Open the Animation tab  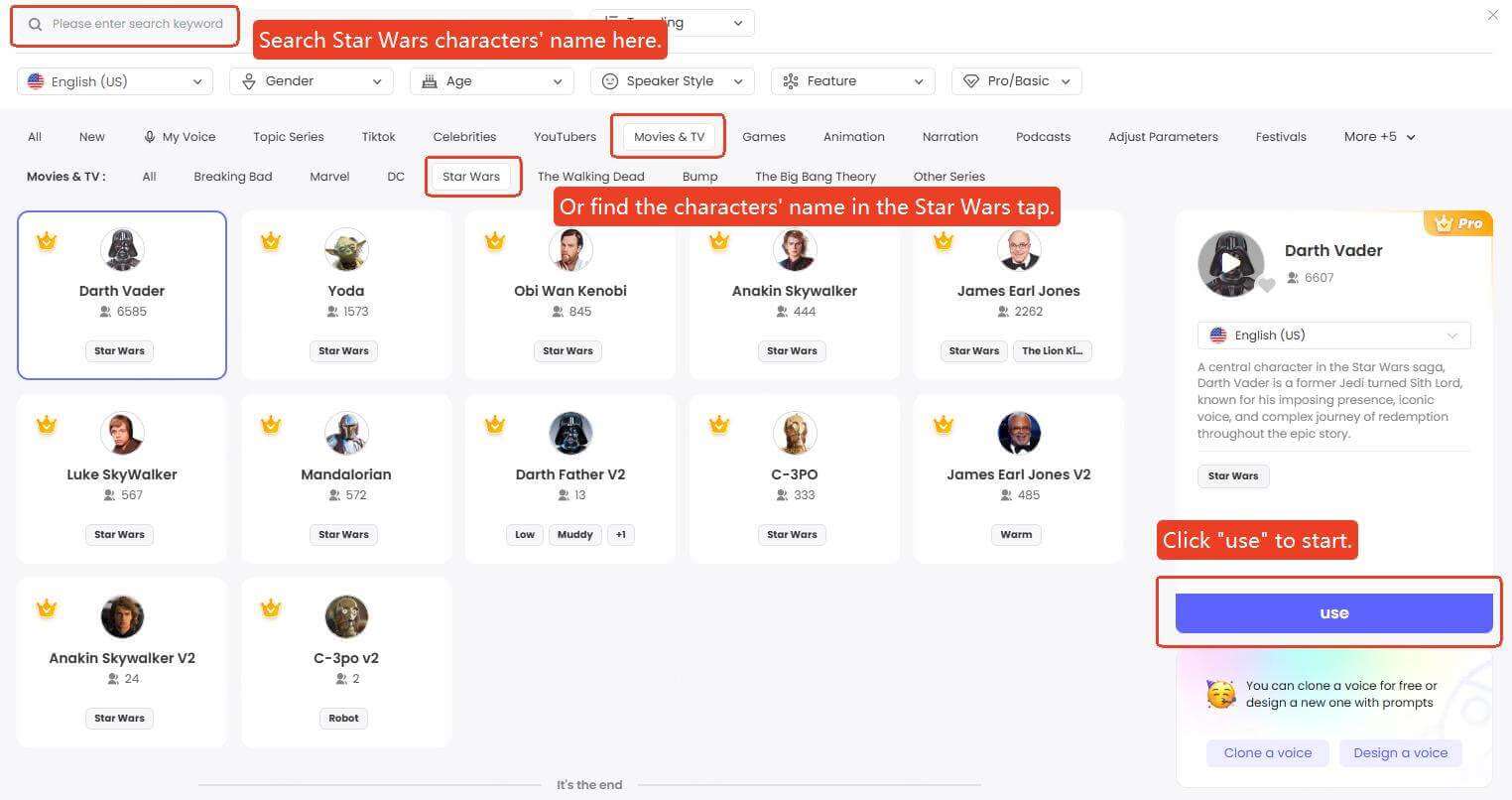pos(853,137)
